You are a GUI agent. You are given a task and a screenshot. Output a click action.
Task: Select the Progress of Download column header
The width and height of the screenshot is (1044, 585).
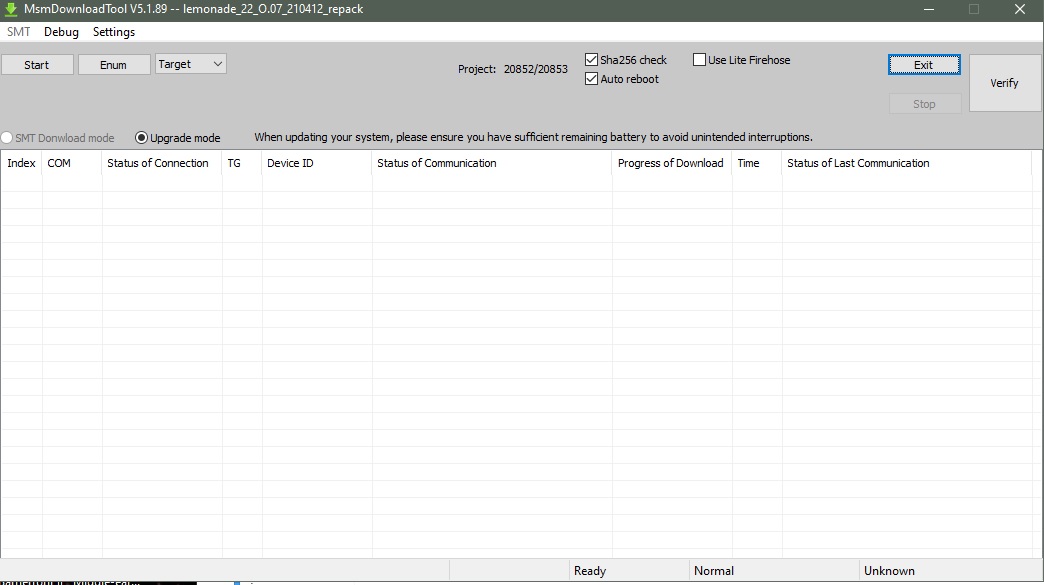point(670,163)
